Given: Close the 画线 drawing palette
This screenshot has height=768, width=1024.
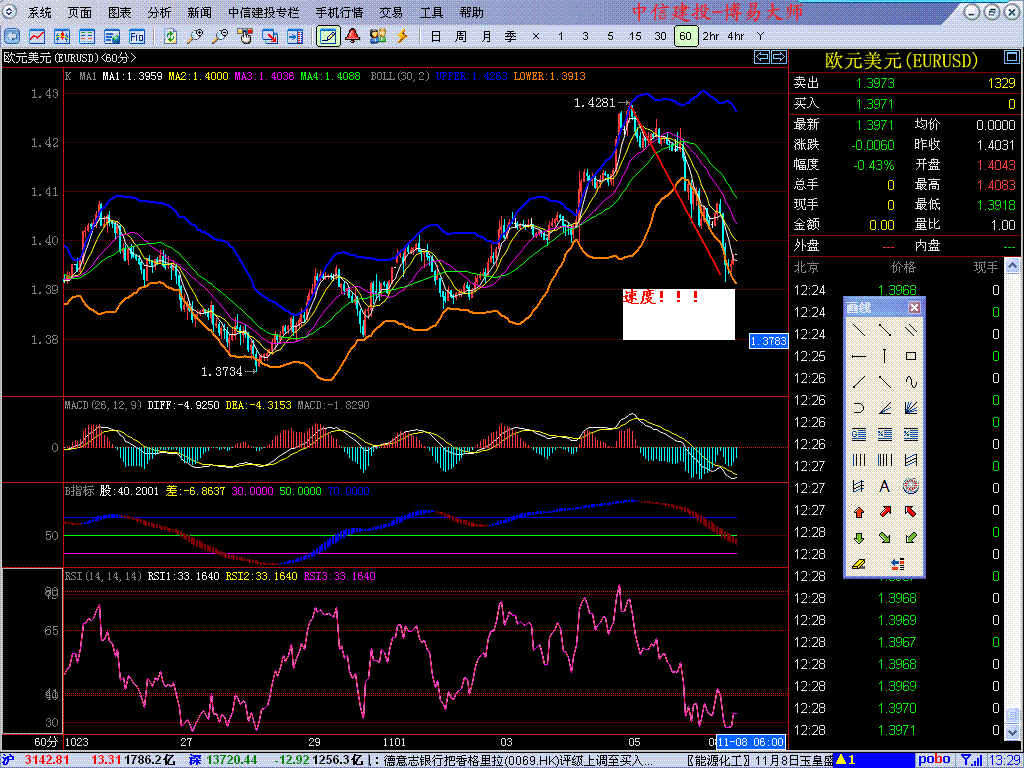Looking at the screenshot, I should [914, 308].
